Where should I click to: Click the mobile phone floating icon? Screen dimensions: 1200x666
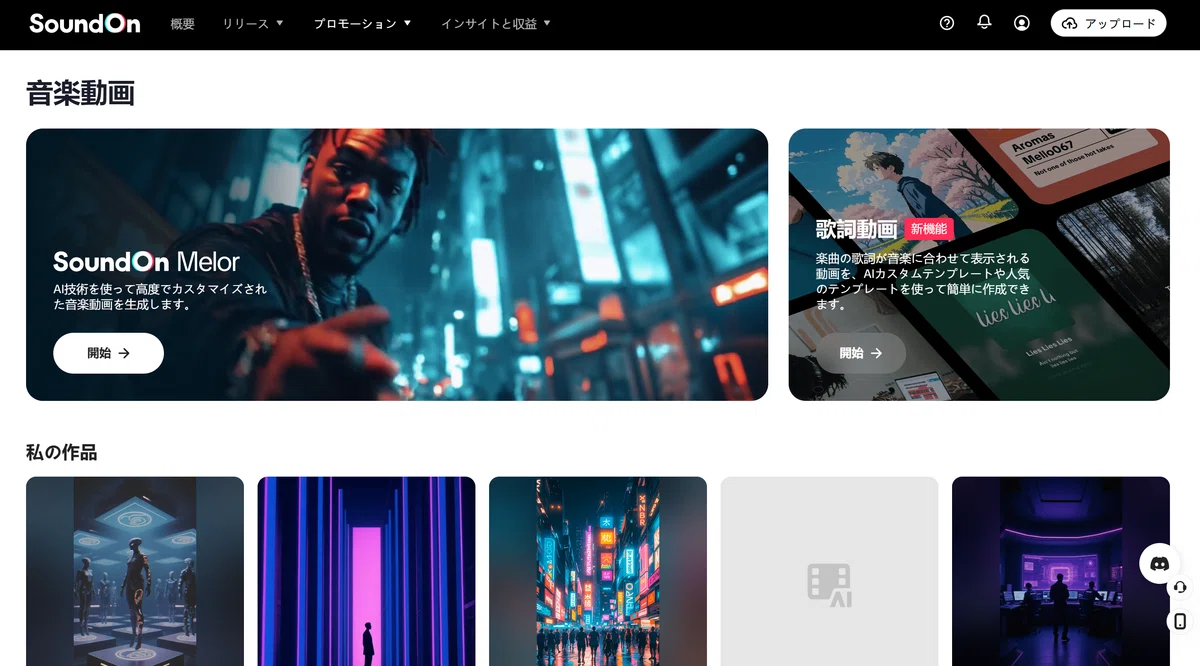[1180, 621]
